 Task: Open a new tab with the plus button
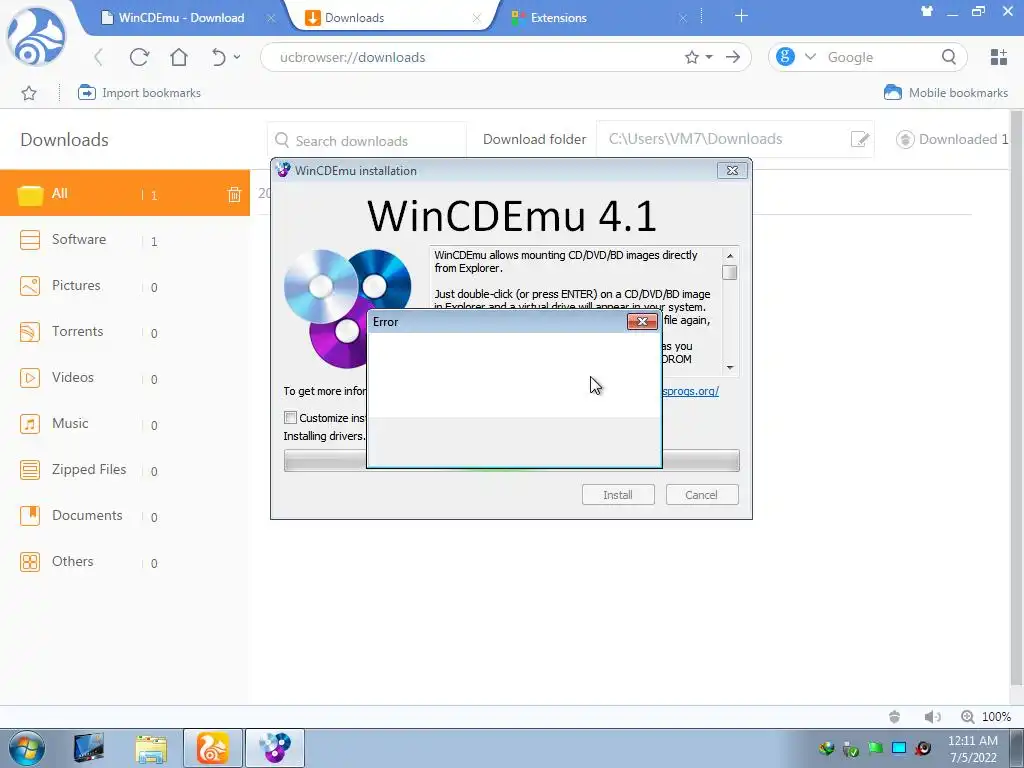click(x=741, y=16)
